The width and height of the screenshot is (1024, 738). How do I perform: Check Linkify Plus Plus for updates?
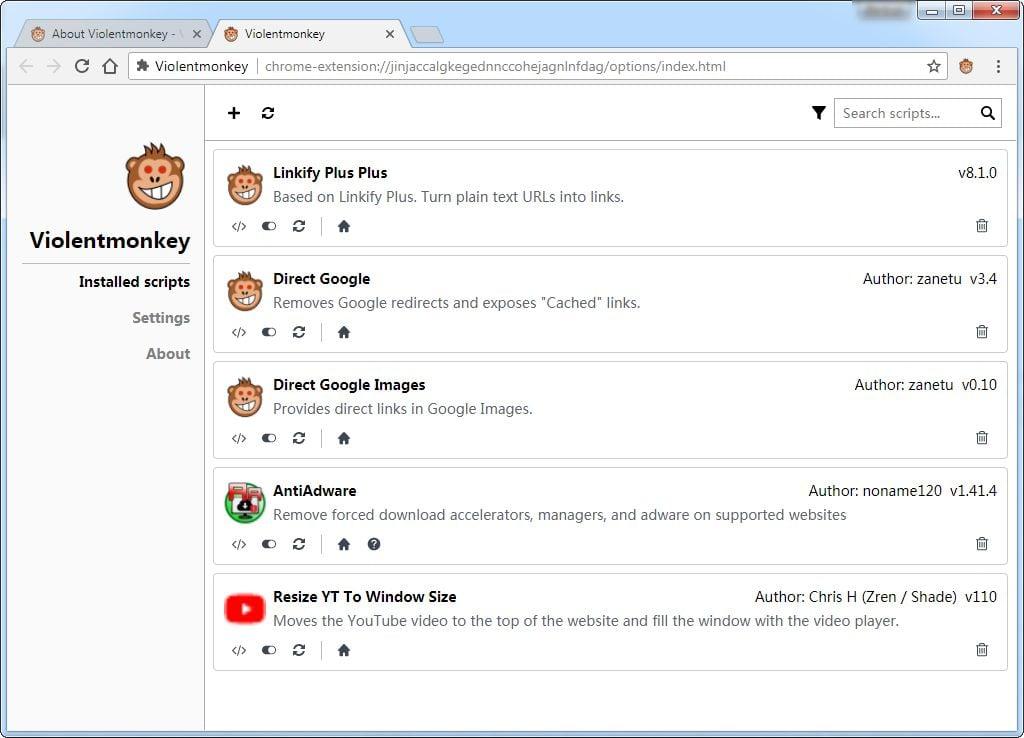pyautogui.click(x=299, y=227)
